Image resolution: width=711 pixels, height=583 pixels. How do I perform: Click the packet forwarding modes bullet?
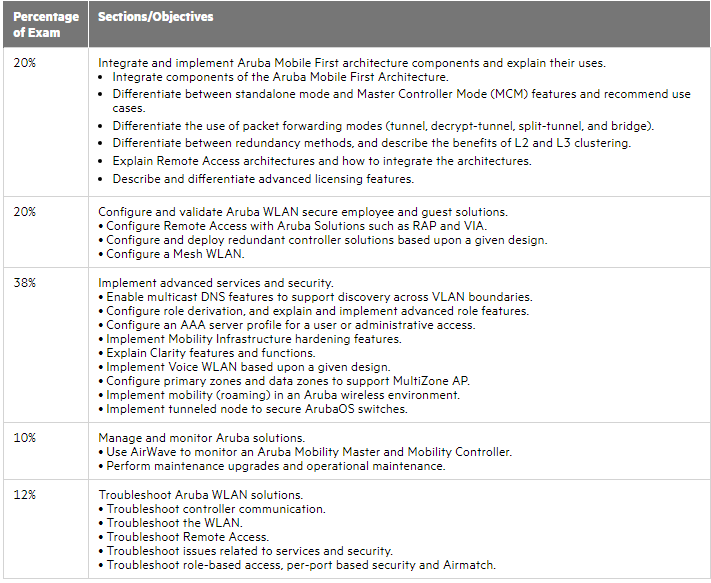click(x=383, y=126)
